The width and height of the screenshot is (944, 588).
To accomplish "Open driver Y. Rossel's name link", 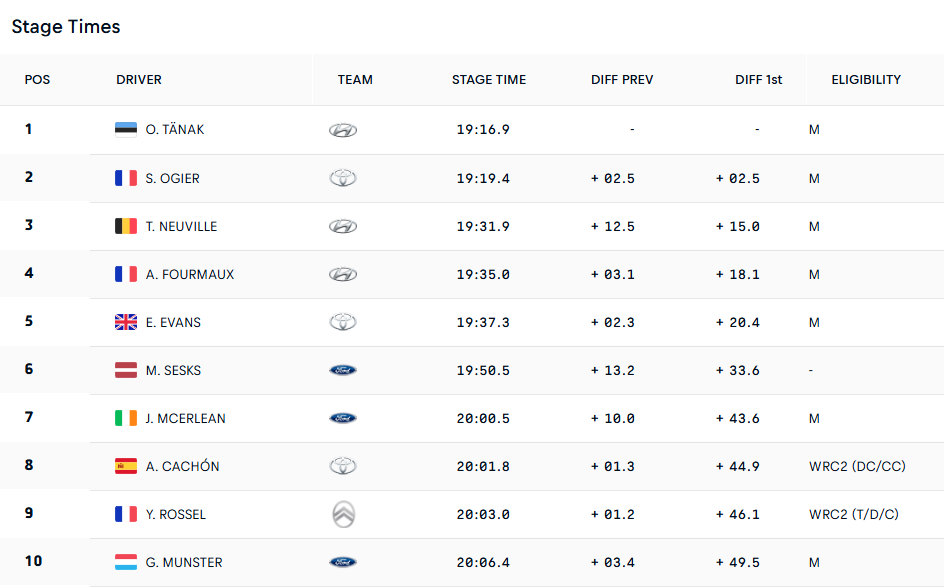I will point(175,514).
